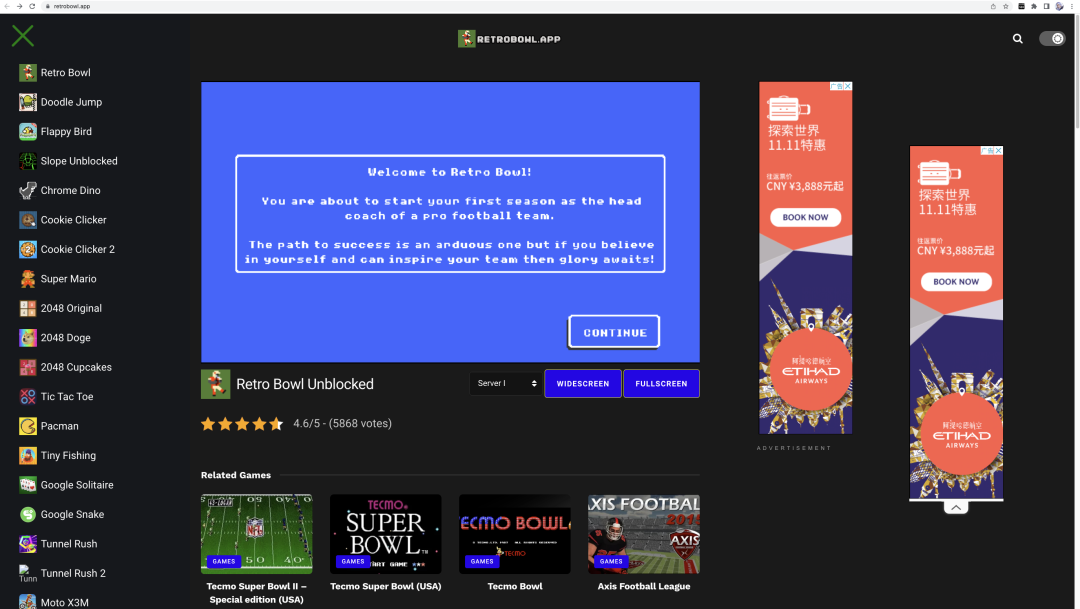This screenshot has width=1080, height=609.
Task: Open Chrome Dino icon in sidebar
Action: [x=28, y=190]
